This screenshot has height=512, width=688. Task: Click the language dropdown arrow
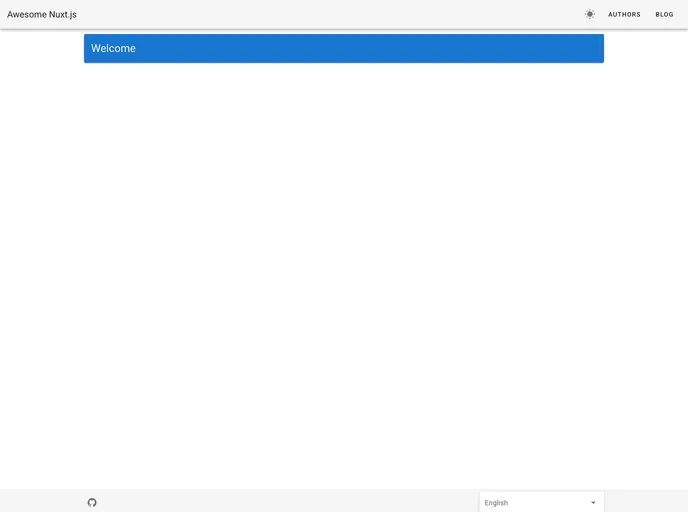593,503
